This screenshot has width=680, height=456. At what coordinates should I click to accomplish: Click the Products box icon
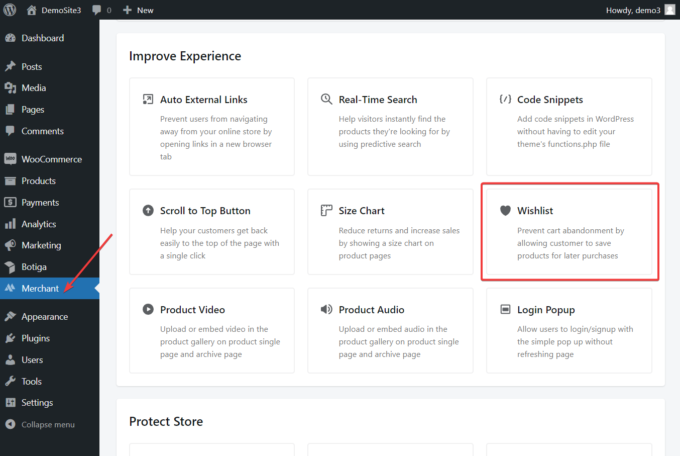pyautogui.click(x=10, y=181)
